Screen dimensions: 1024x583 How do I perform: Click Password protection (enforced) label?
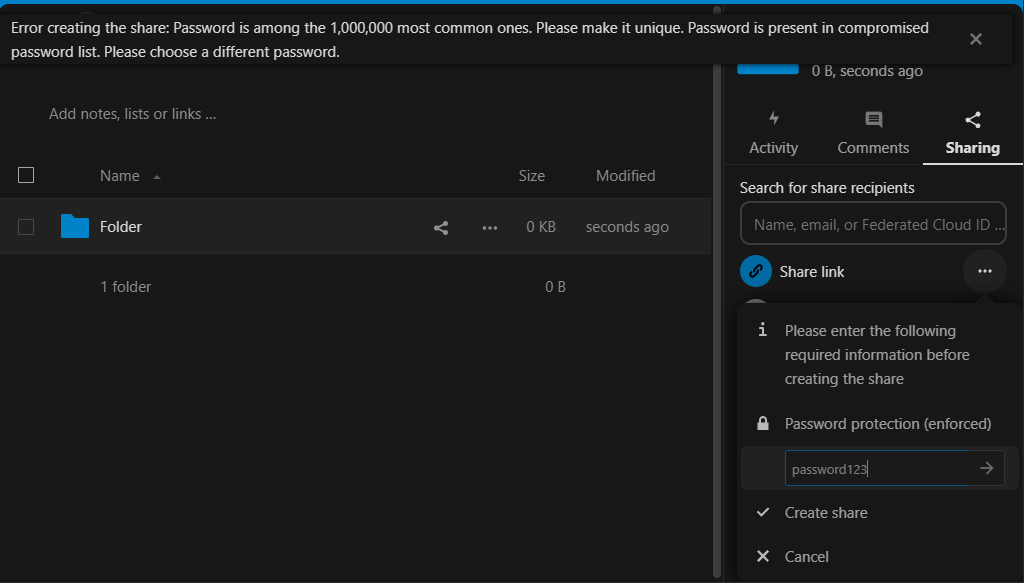[888, 424]
